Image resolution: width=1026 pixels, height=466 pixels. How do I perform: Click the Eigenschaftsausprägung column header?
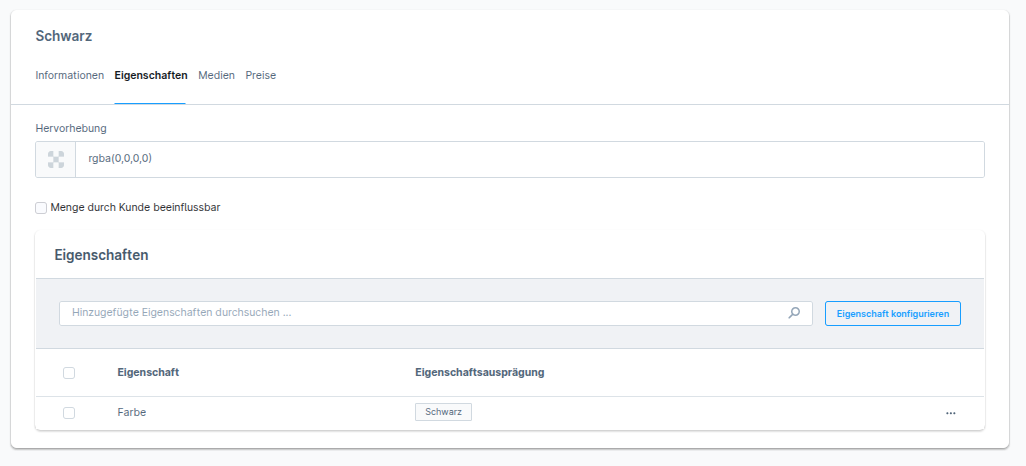point(480,372)
